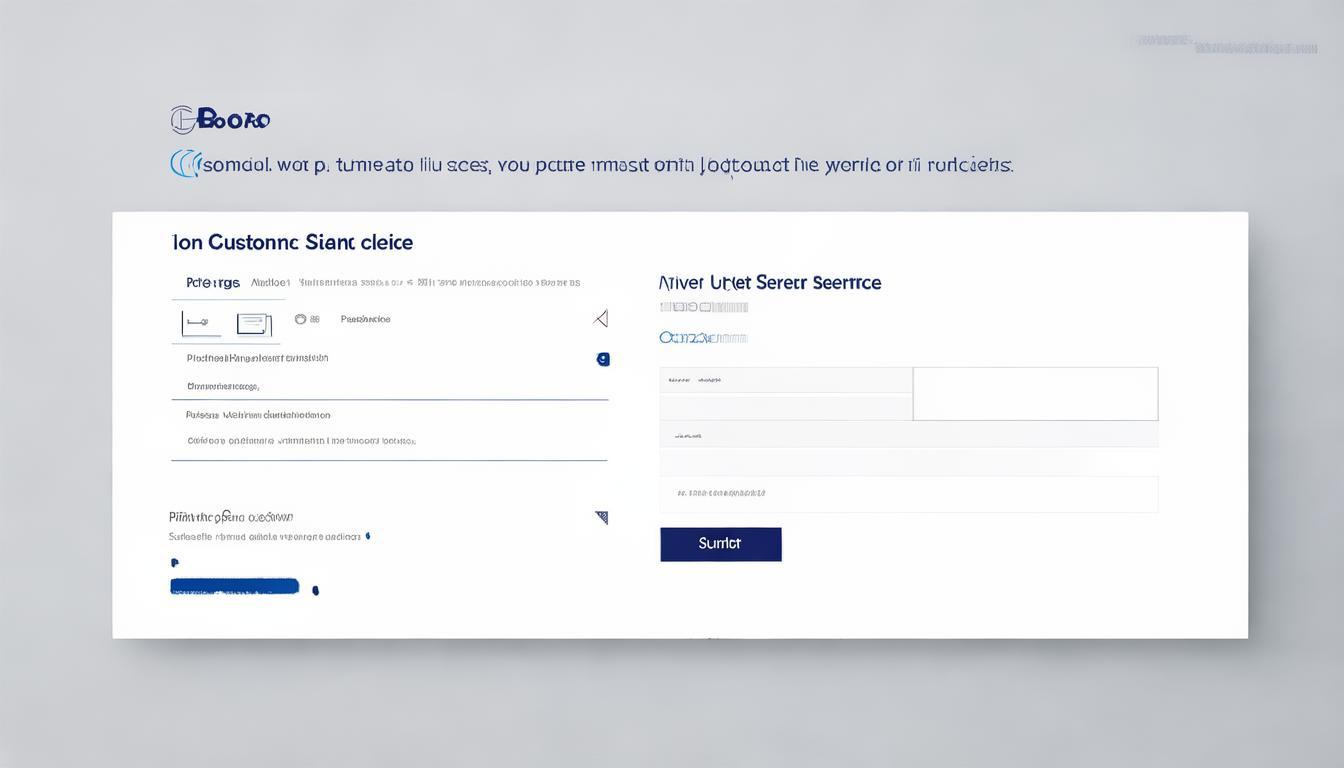Click the triangular arrow icon at right of the icon row
This screenshot has height=768, width=1344.
[x=601, y=319]
